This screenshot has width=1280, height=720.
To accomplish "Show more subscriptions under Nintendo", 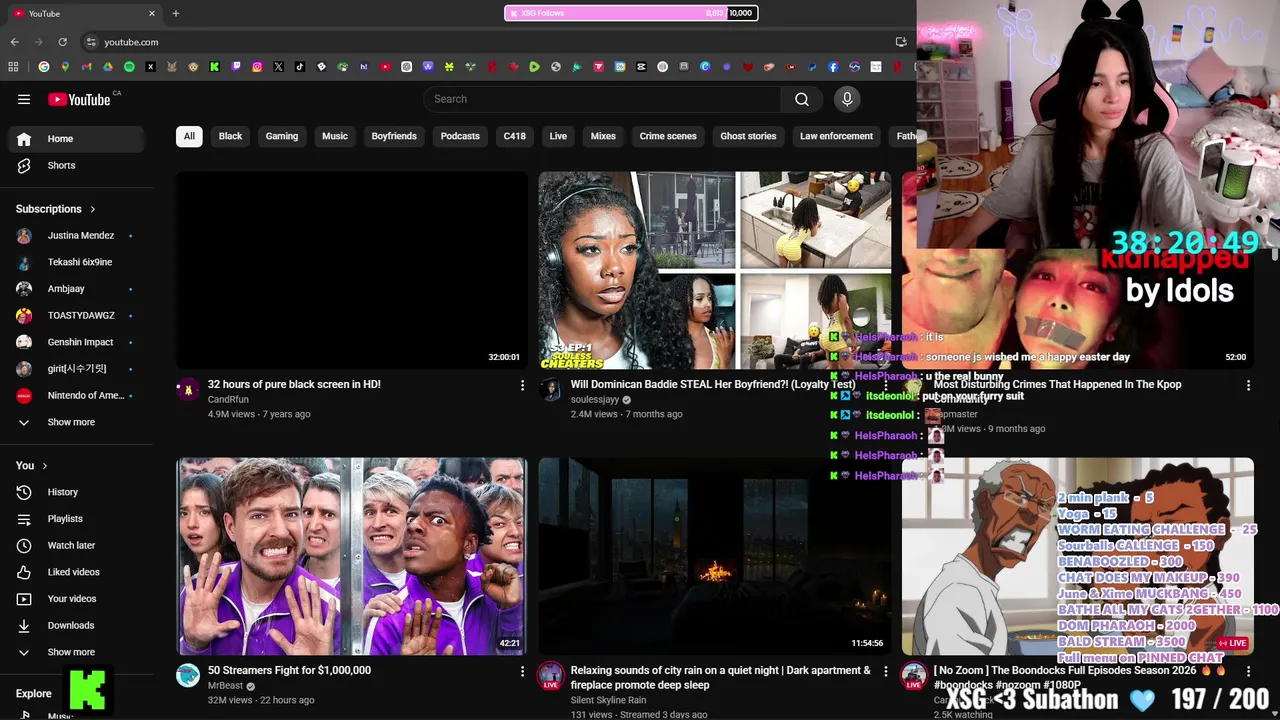I will click(x=76, y=422).
